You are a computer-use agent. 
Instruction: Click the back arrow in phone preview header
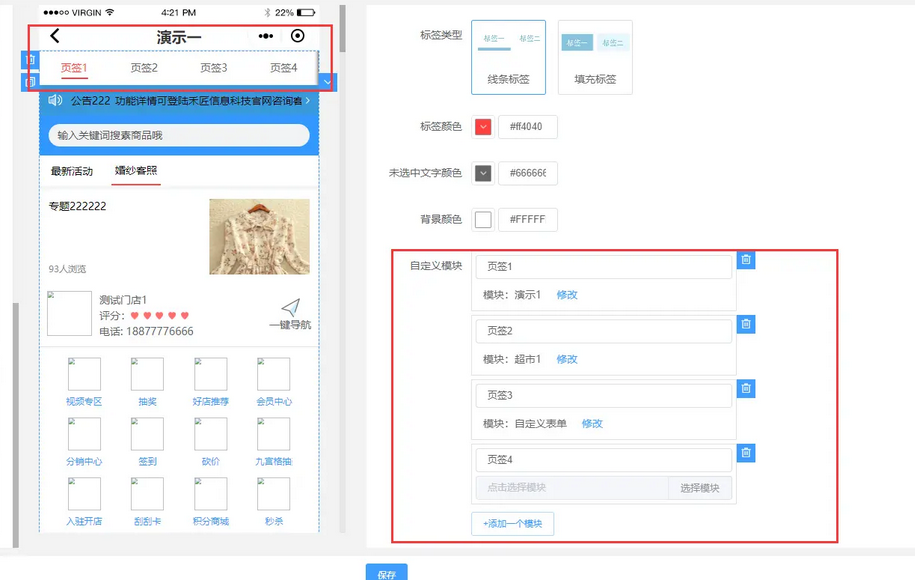pos(55,36)
